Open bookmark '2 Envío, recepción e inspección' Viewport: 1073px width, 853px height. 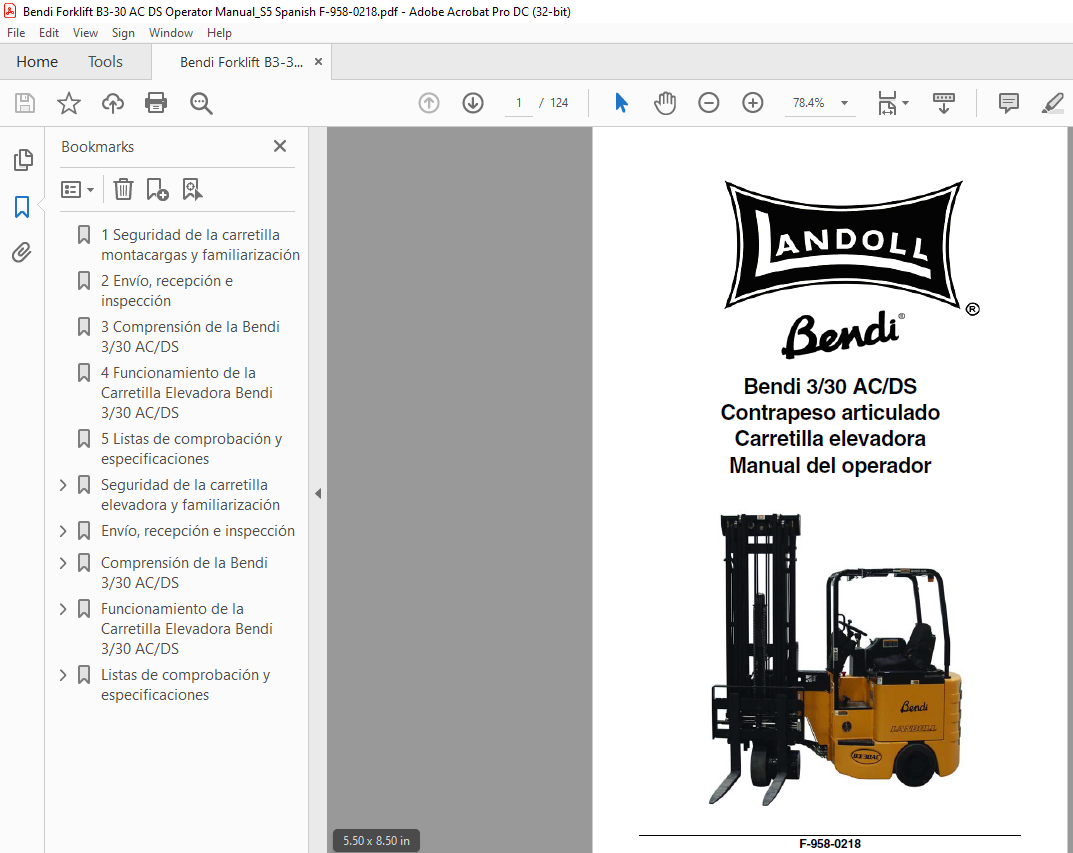(x=167, y=291)
